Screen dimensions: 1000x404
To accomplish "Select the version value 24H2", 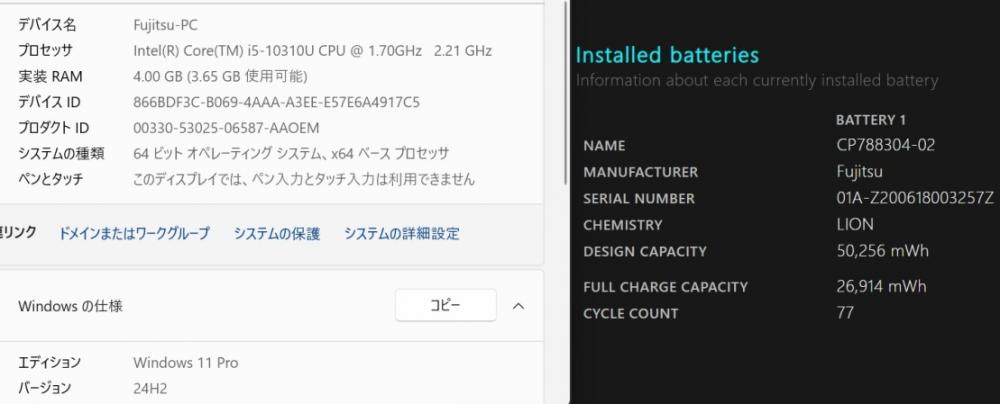I will [x=150, y=388].
